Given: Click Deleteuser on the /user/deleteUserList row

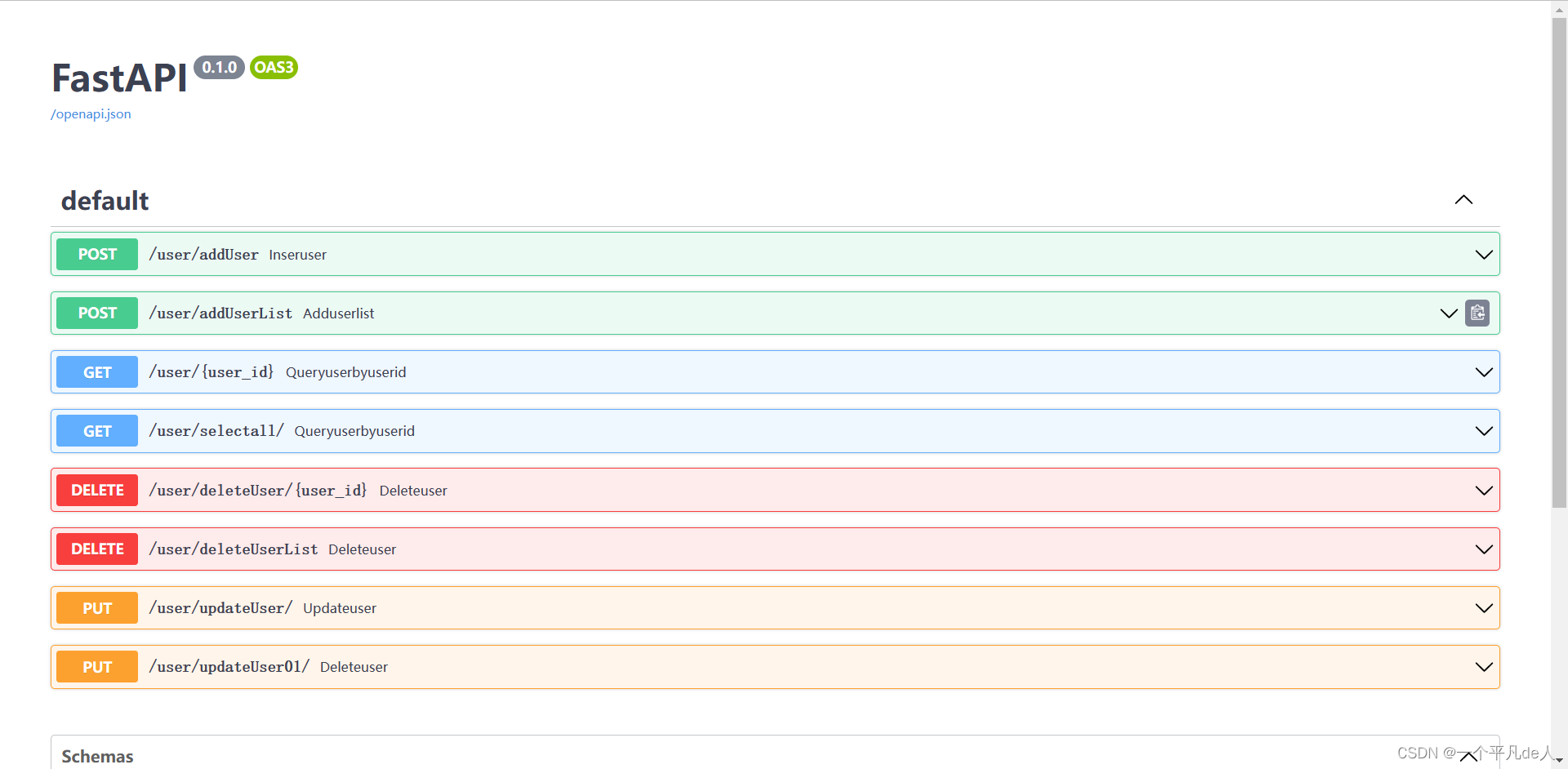Looking at the screenshot, I should [362, 549].
